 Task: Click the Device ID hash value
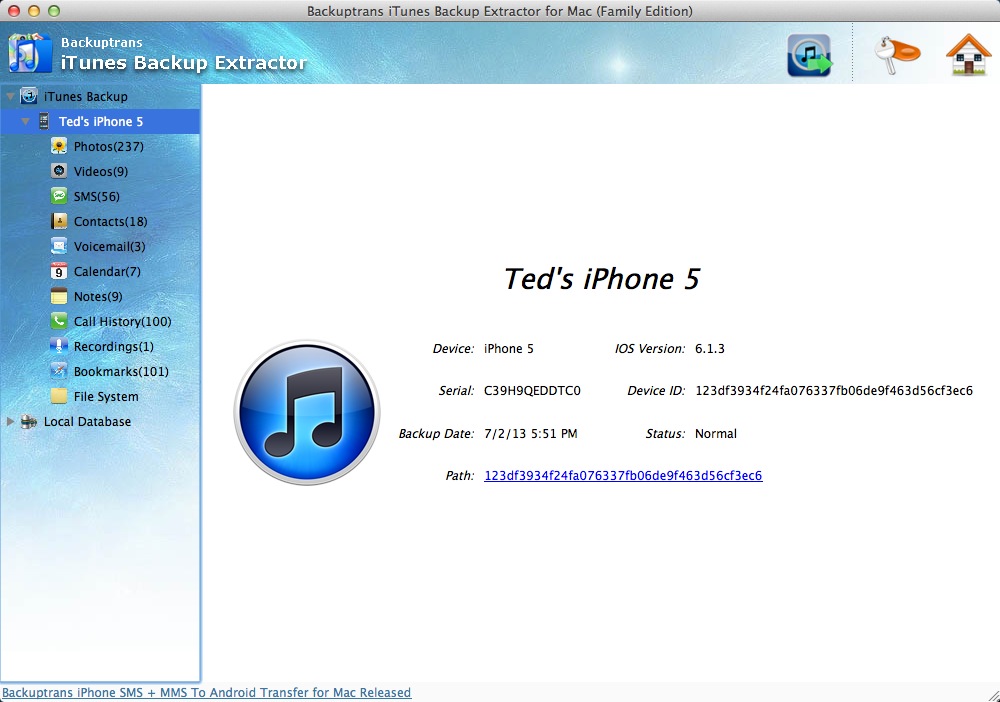[834, 391]
